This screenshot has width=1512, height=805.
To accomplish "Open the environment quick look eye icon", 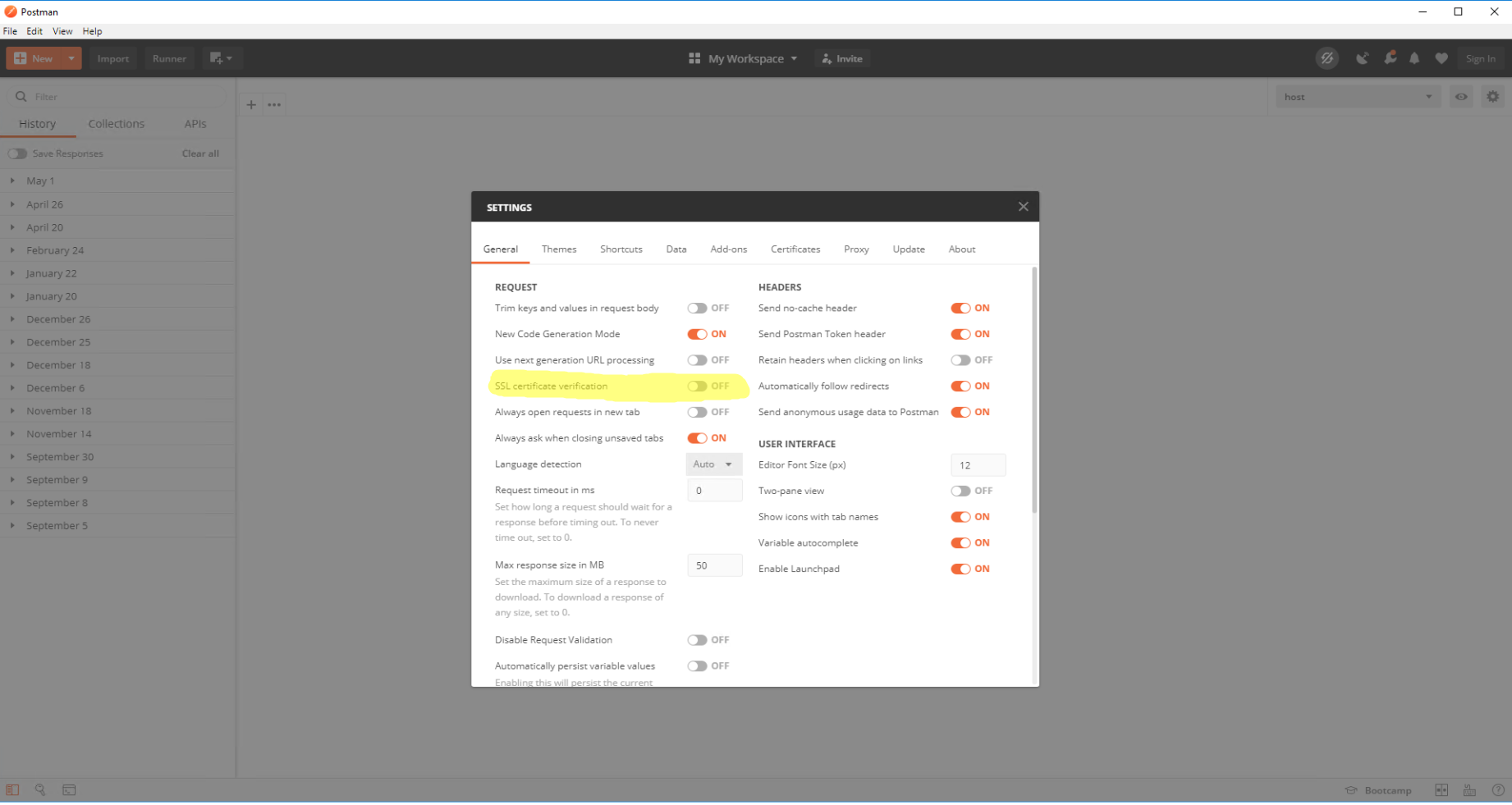I will coord(1461,97).
